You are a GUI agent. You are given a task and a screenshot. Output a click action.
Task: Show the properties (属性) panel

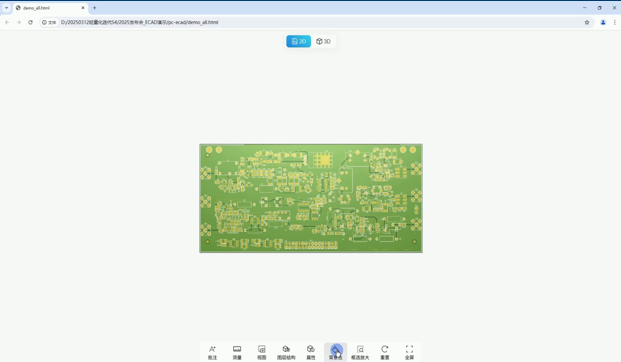click(x=311, y=352)
